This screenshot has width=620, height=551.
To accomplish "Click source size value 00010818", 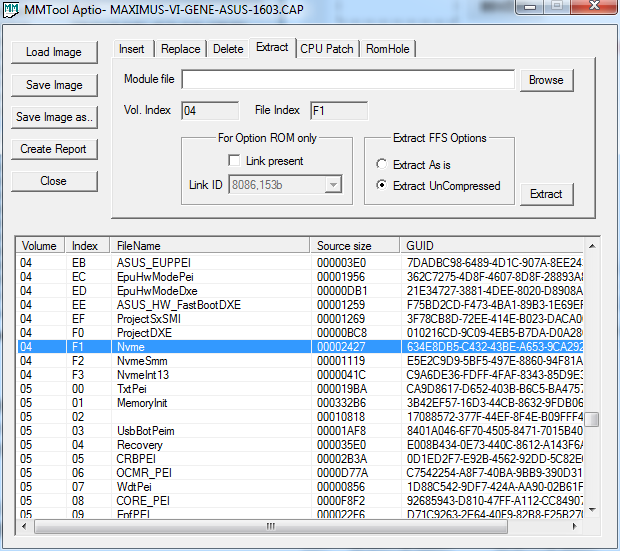I will [341, 417].
